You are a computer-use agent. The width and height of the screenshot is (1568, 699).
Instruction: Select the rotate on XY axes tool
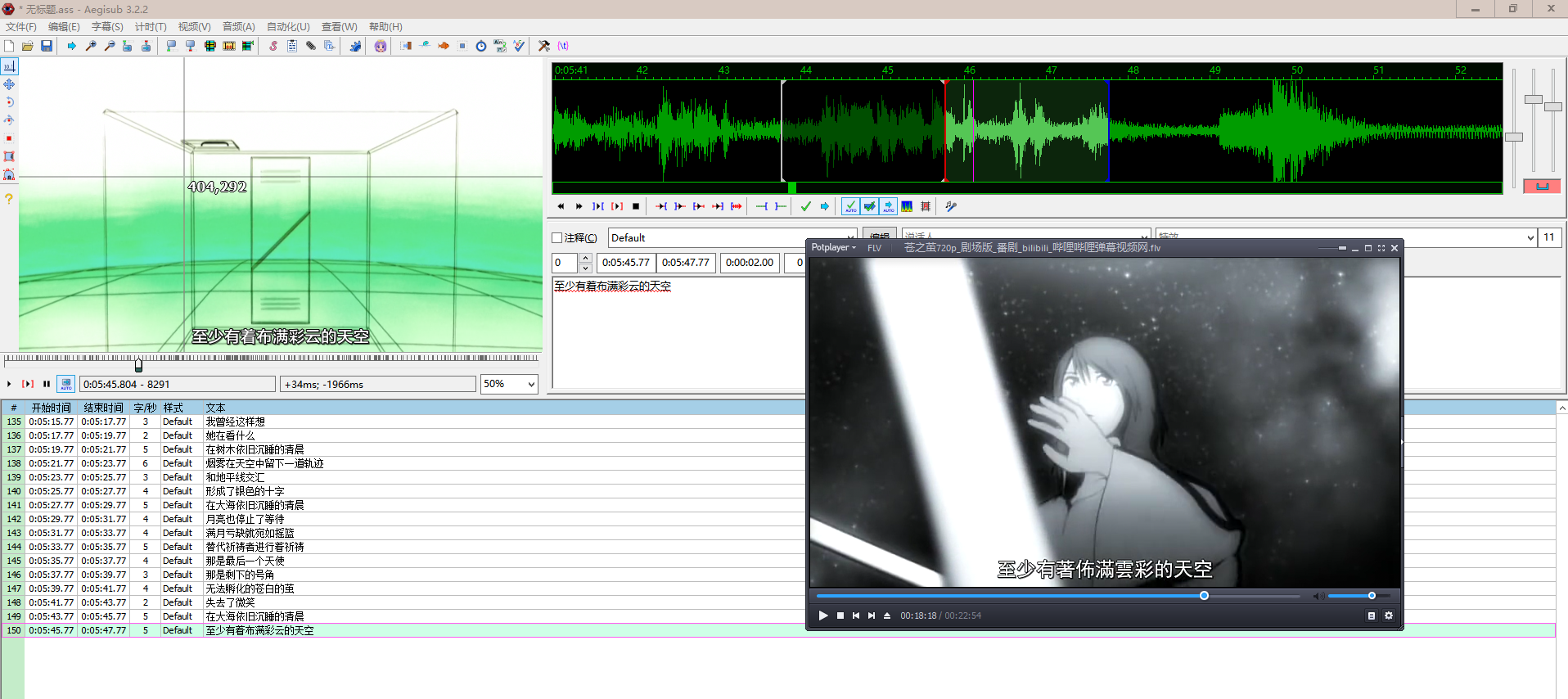(x=9, y=120)
